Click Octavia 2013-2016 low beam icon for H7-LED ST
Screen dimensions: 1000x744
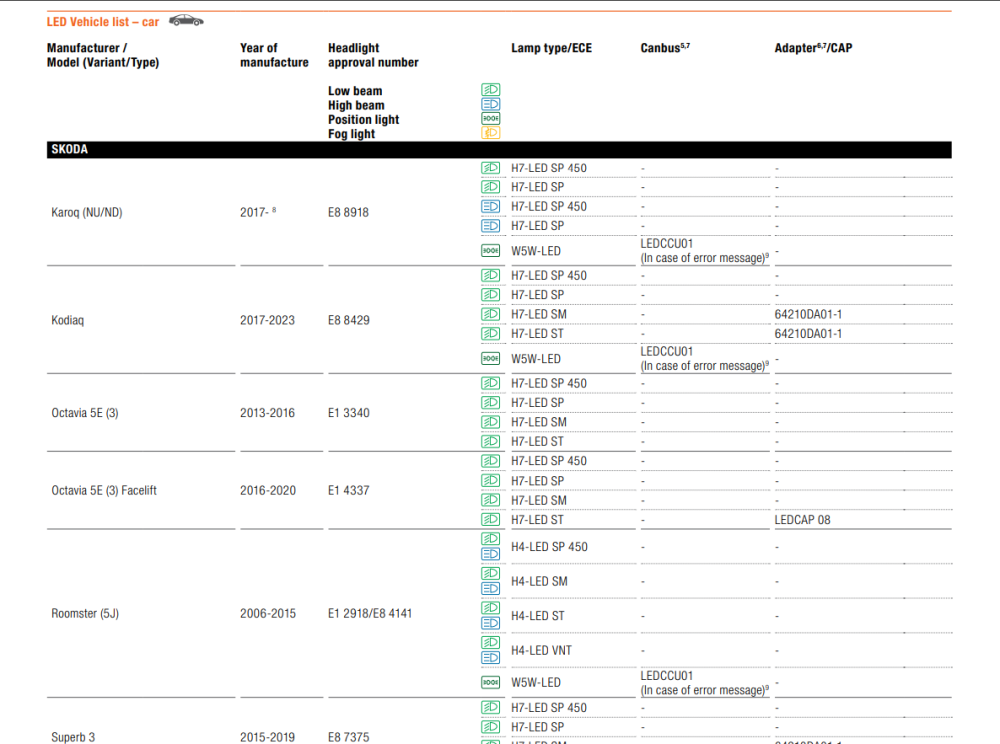[490, 441]
